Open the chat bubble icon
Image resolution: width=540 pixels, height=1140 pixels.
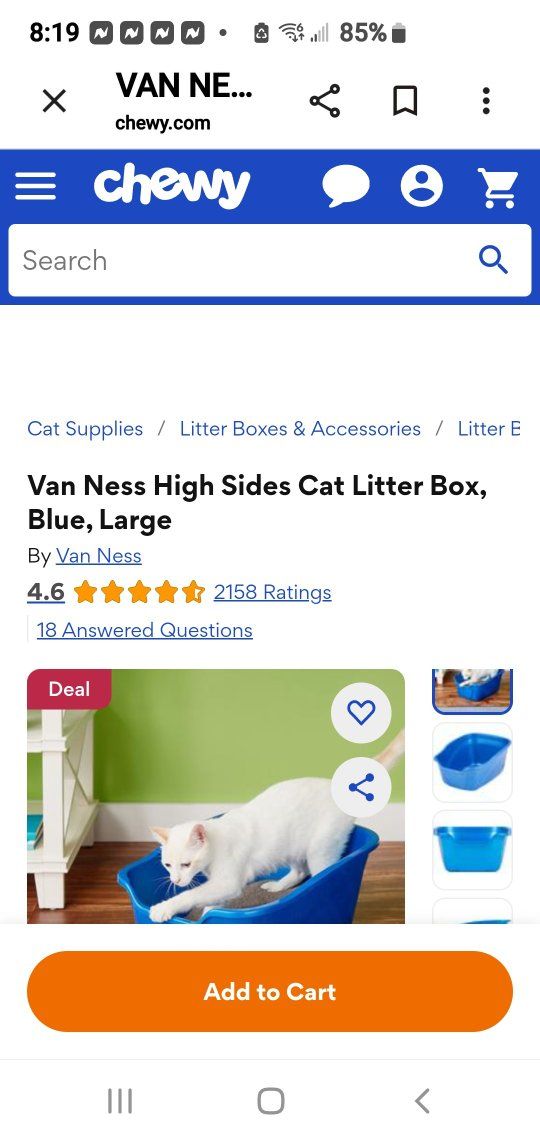click(x=345, y=186)
